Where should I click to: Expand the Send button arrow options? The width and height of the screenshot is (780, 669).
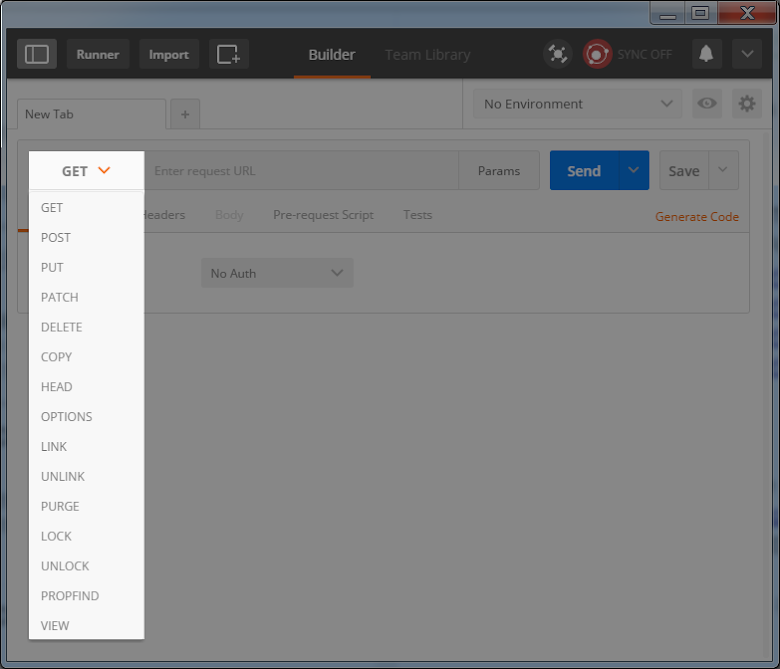(x=634, y=170)
